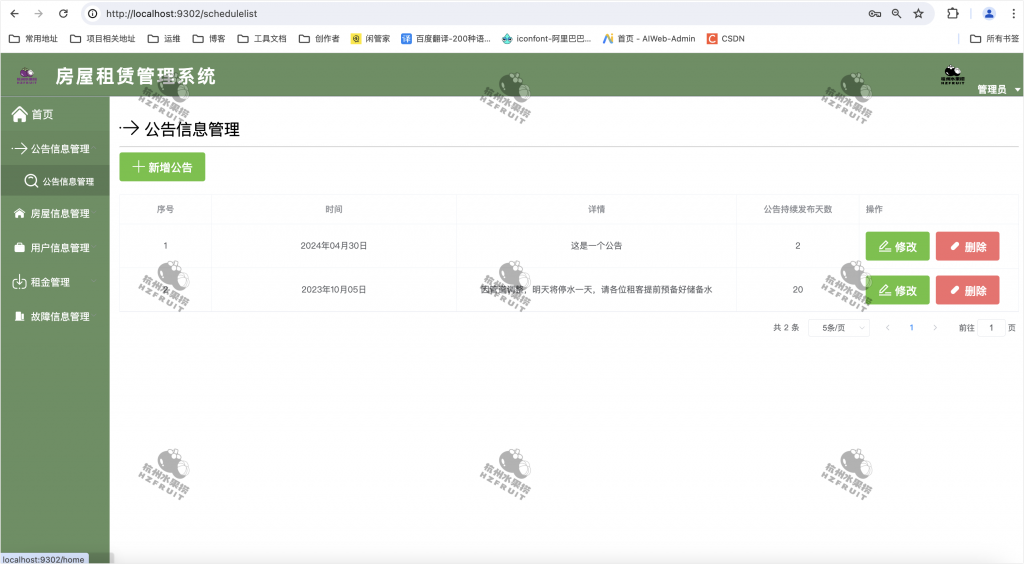Image resolution: width=1024 pixels, height=564 pixels.
Task: Click the browser address bar URL
Action: coord(182,14)
